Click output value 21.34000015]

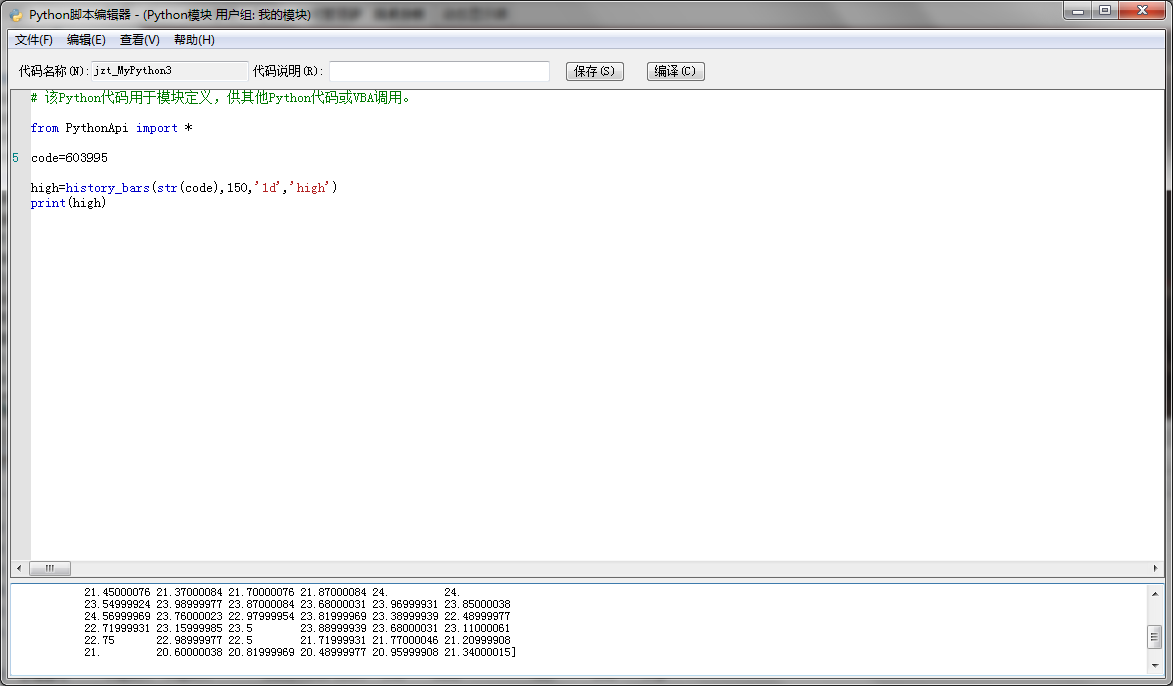(x=480, y=652)
